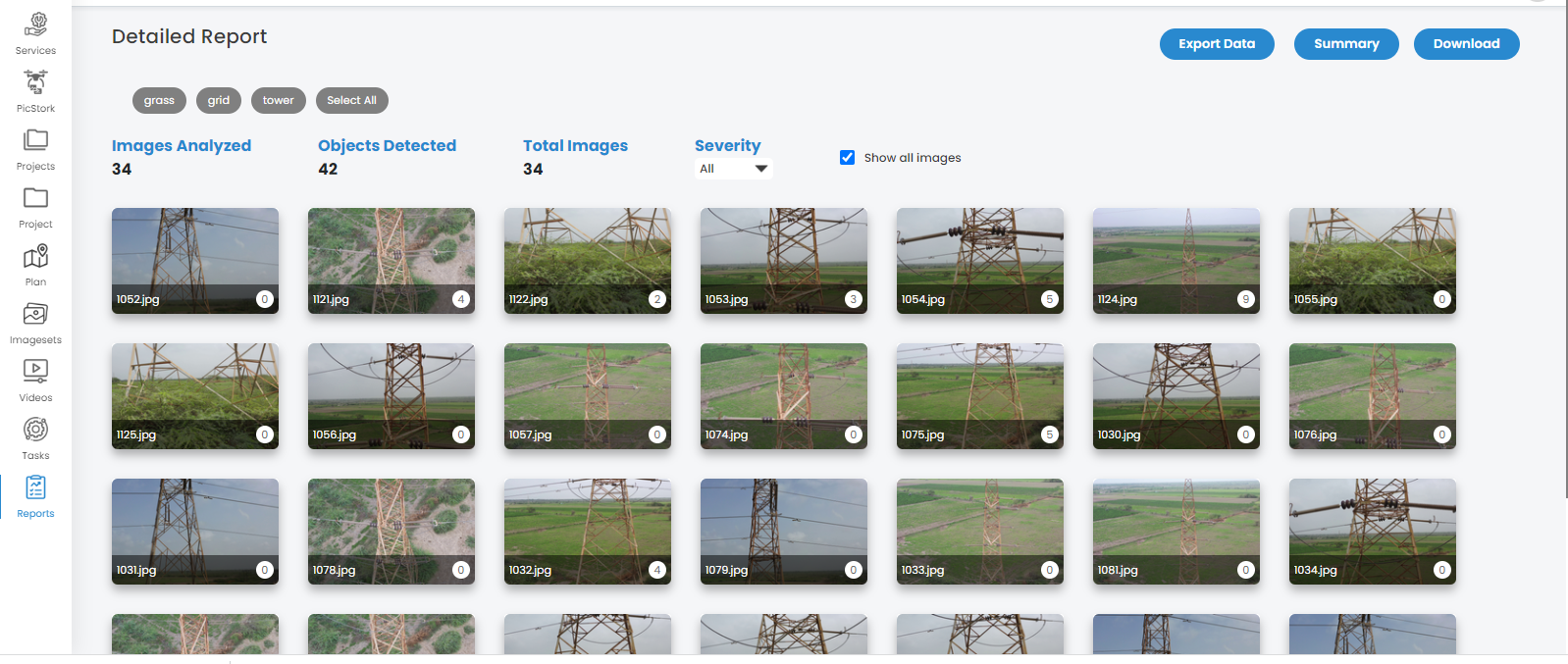Open thumbnail 1031.jpg

(195, 532)
